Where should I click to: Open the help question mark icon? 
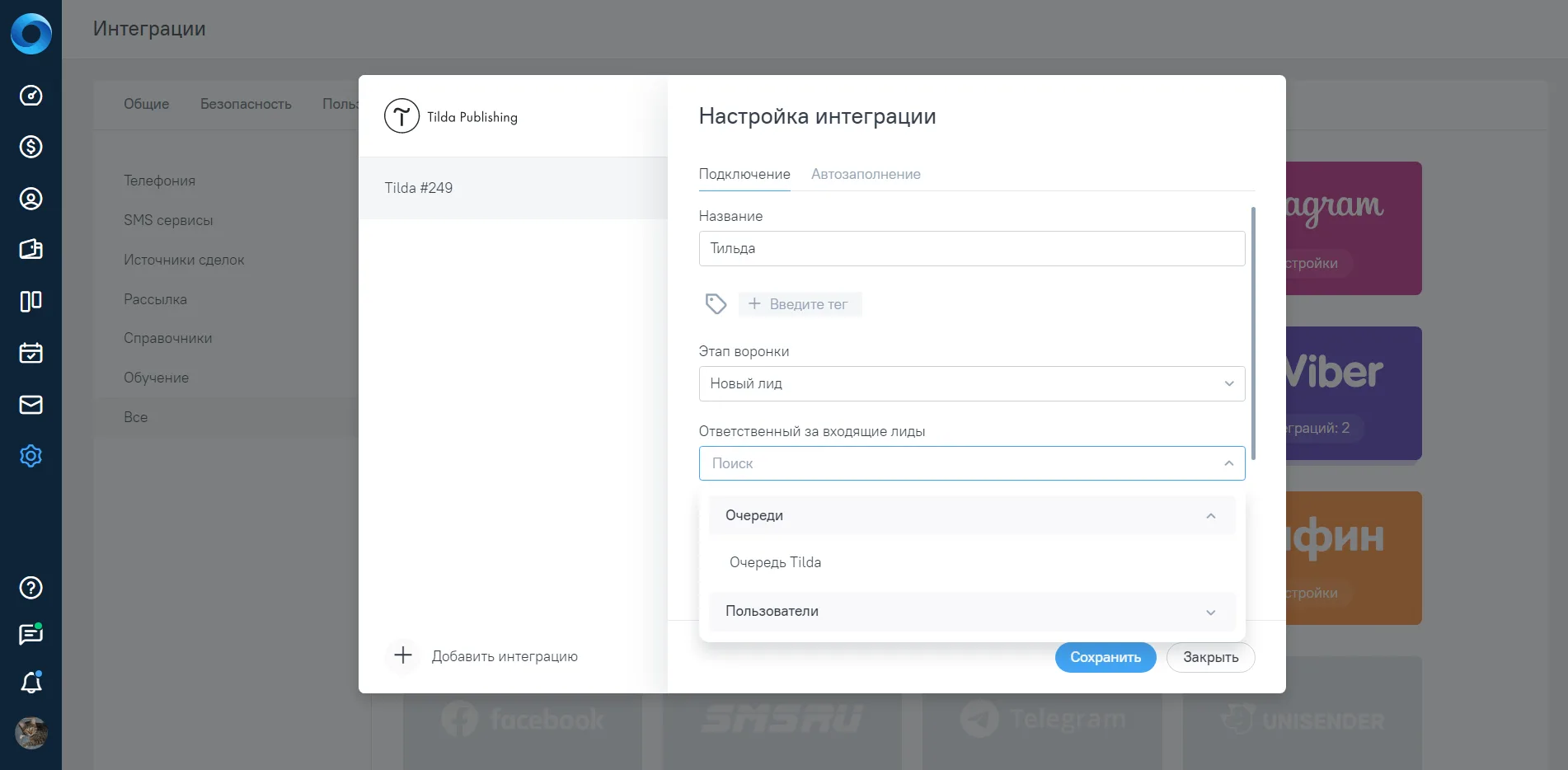31,588
